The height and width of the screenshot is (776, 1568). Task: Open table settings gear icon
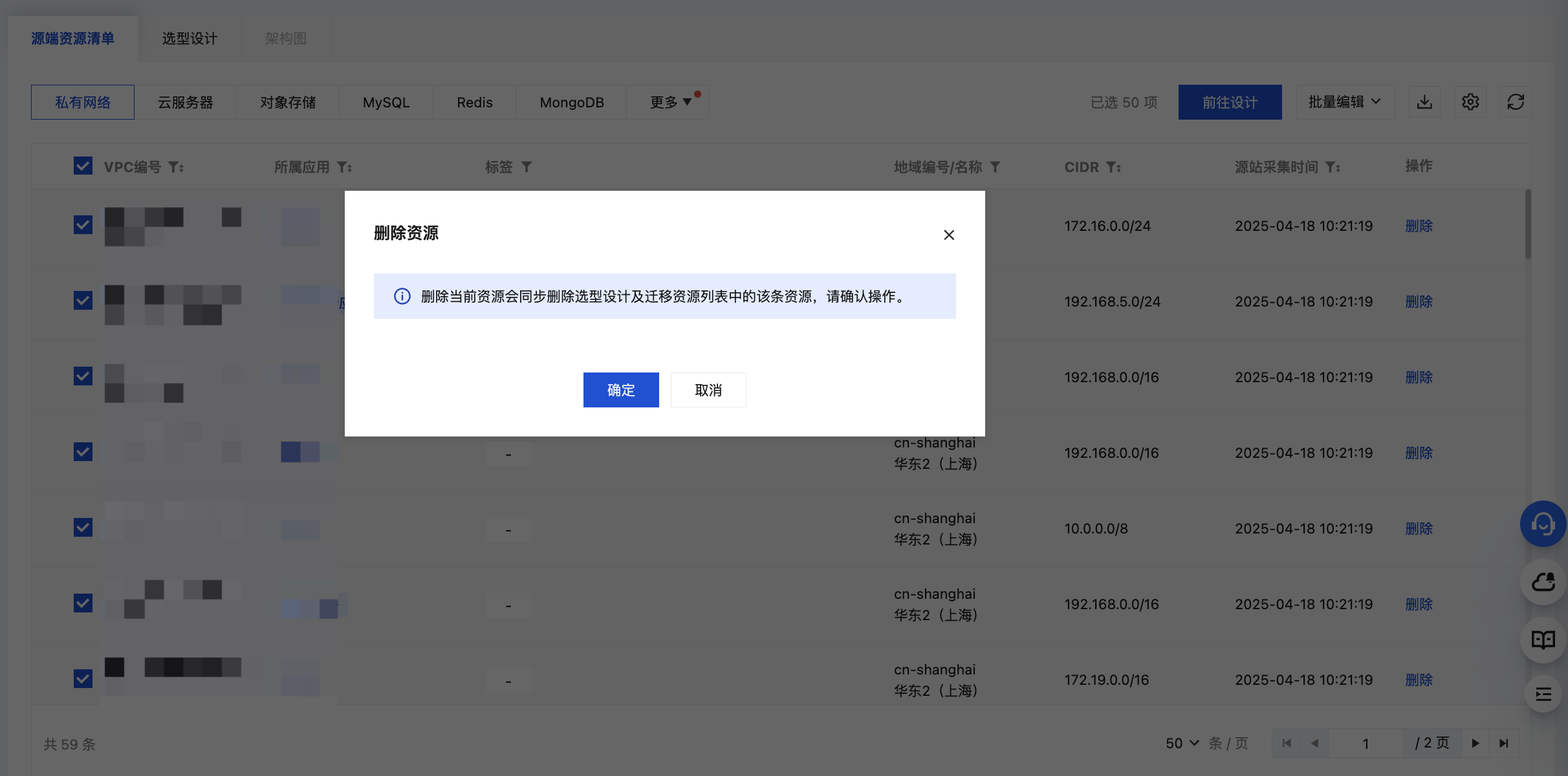tap(1470, 102)
